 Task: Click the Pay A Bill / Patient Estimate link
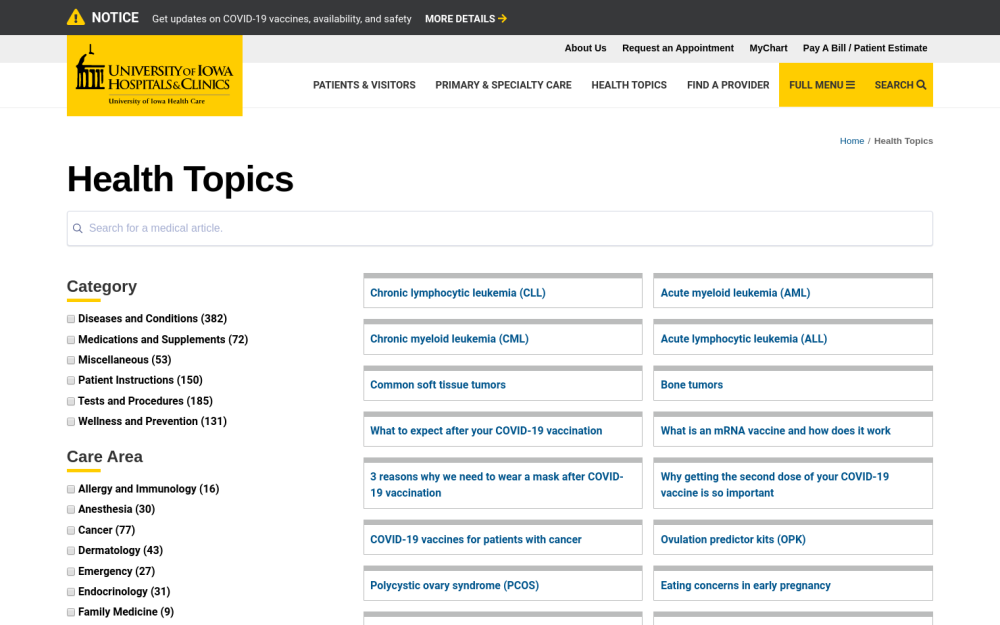(x=864, y=48)
